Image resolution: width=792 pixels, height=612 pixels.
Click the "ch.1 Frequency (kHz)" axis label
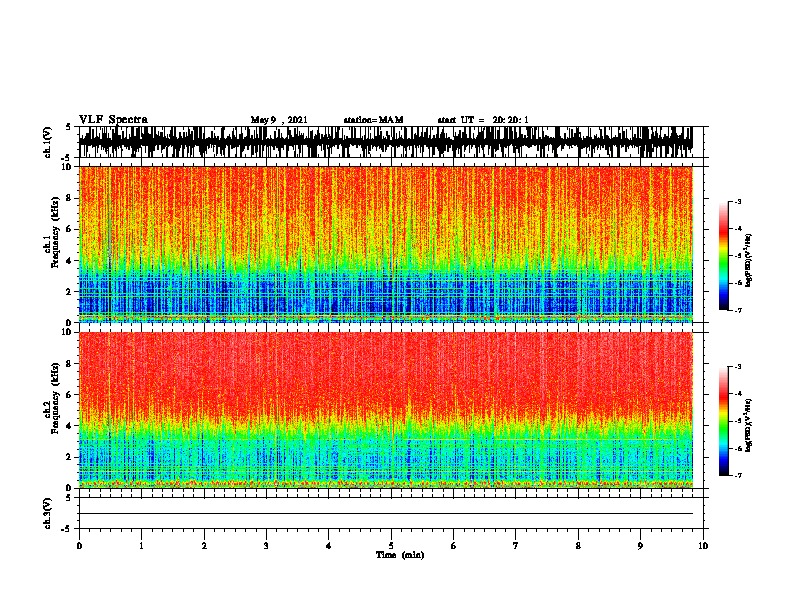pos(51,232)
